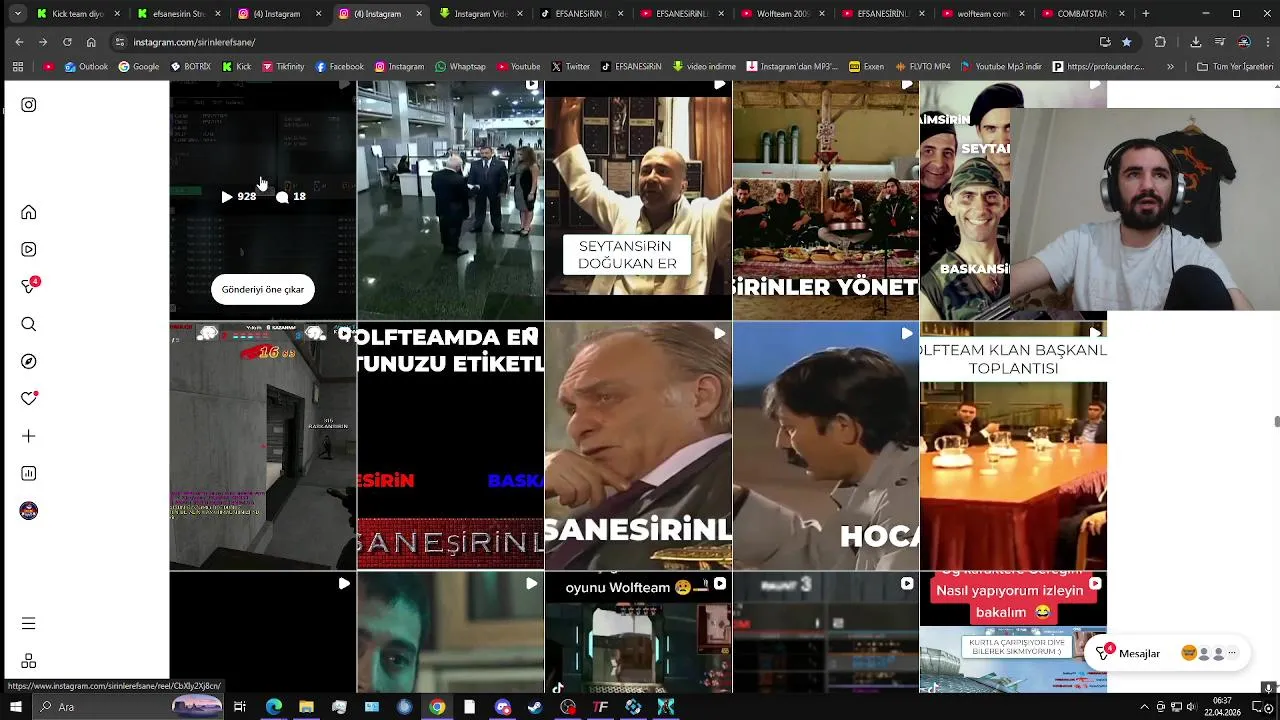Expand bookmarks overflow chevron
Screen dimensions: 1280x720
click(1171, 67)
